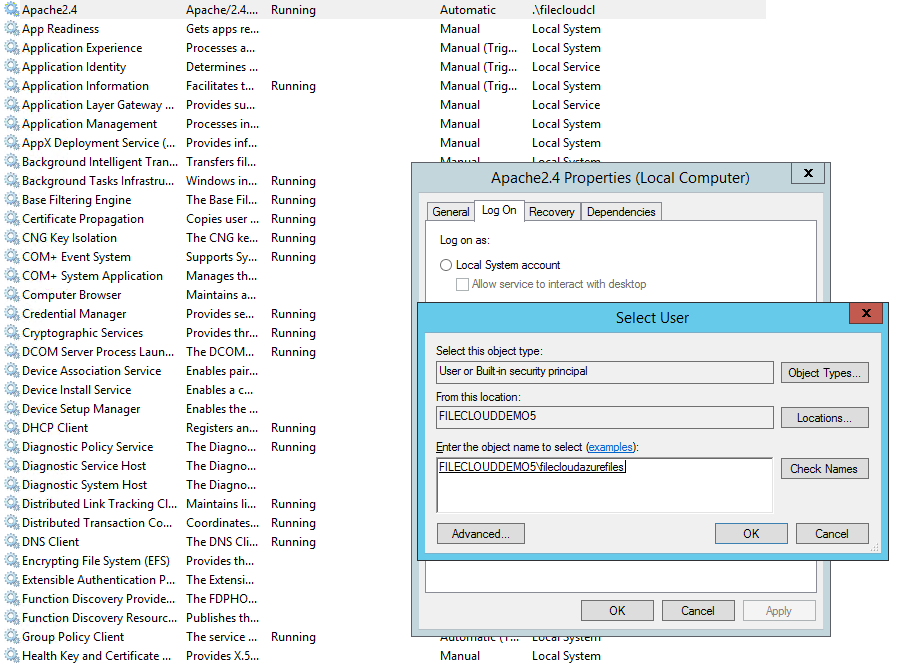This screenshot has width=921, height=666.
Task: Switch to the General tab
Action: coord(450,212)
